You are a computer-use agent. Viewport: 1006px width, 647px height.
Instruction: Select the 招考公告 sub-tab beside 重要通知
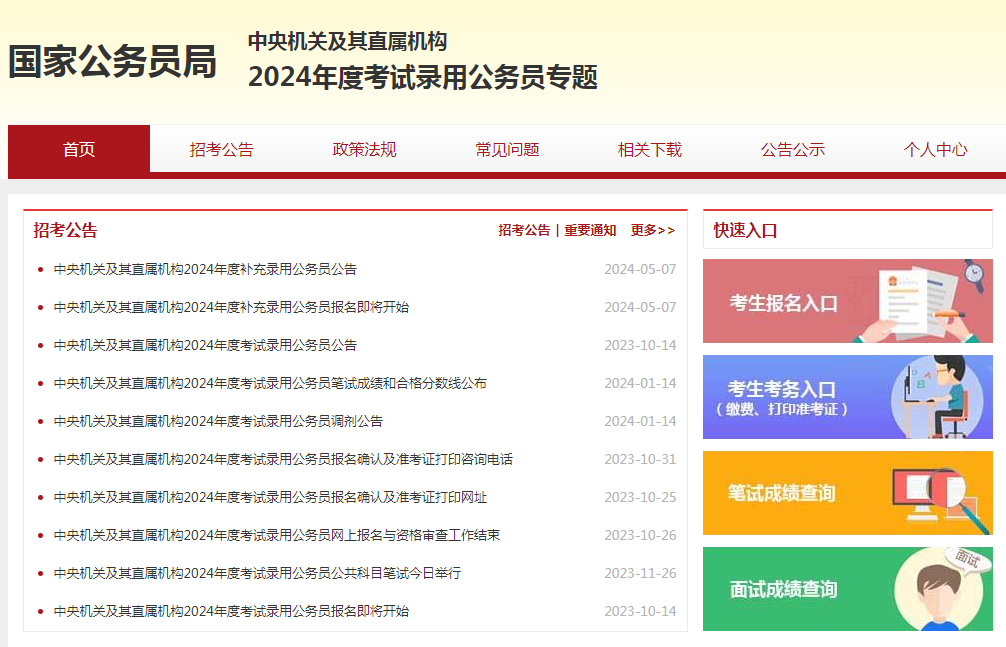tap(524, 230)
